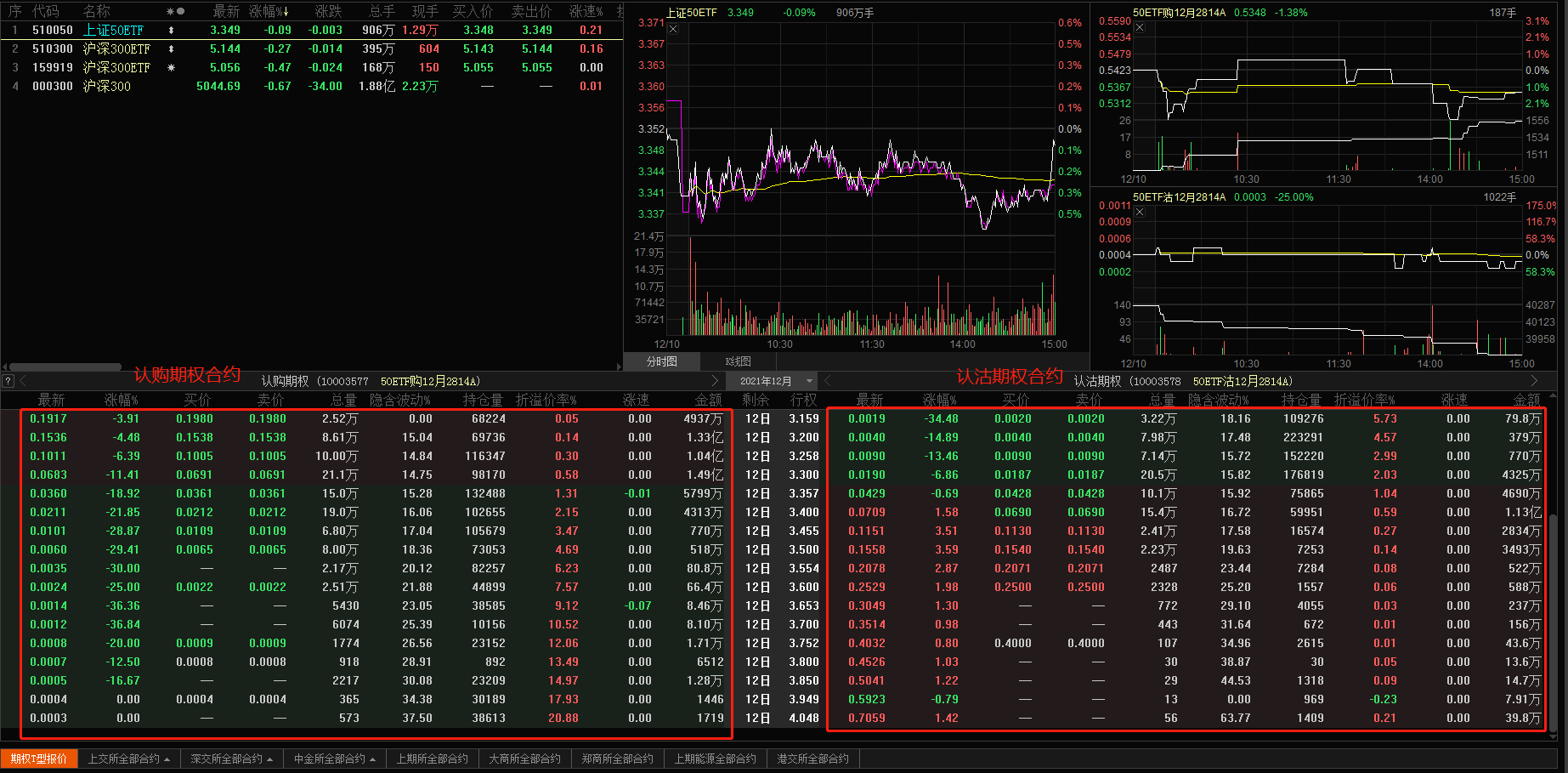Click the marker icon in 上证50ETF row

coord(171,30)
